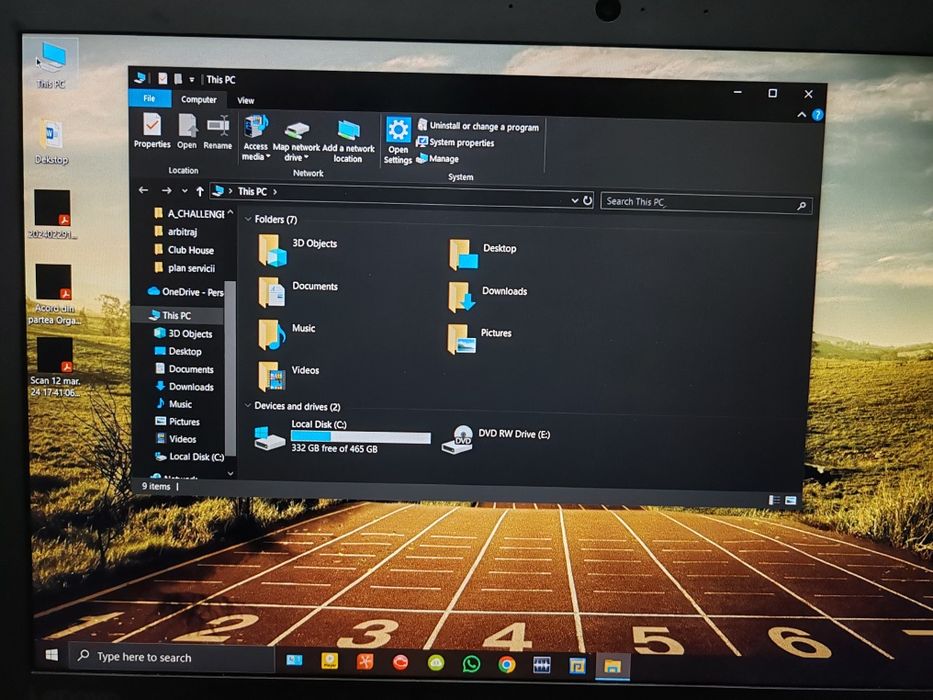
Task: Select the Downloads folder in main pane
Action: [x=487, y=296]
